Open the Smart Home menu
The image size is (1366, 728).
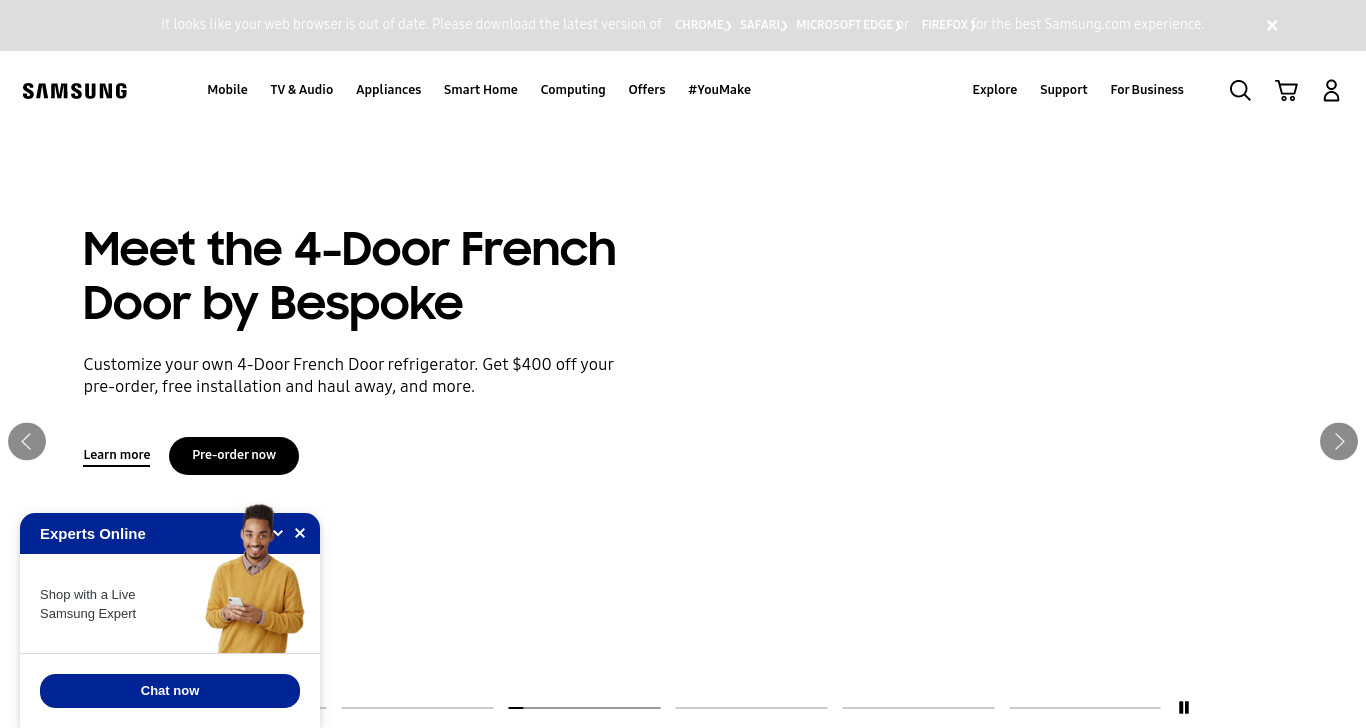coord(481,90)
